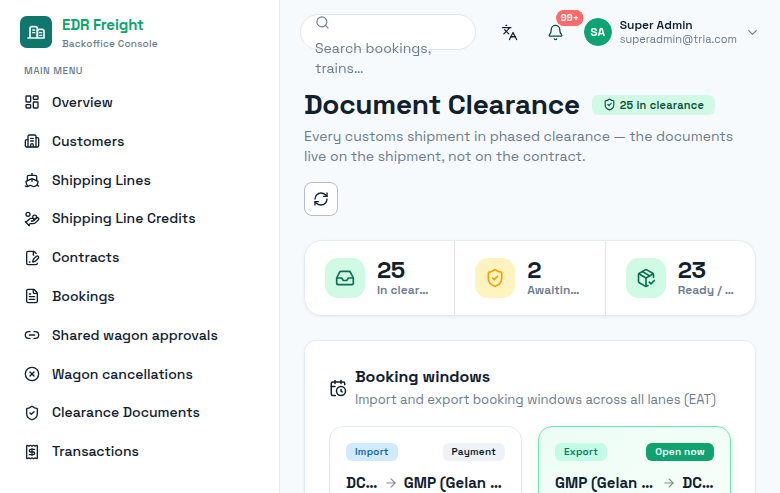Click the Payment status tag
780x493 pixels.
[x=474, y=452]
